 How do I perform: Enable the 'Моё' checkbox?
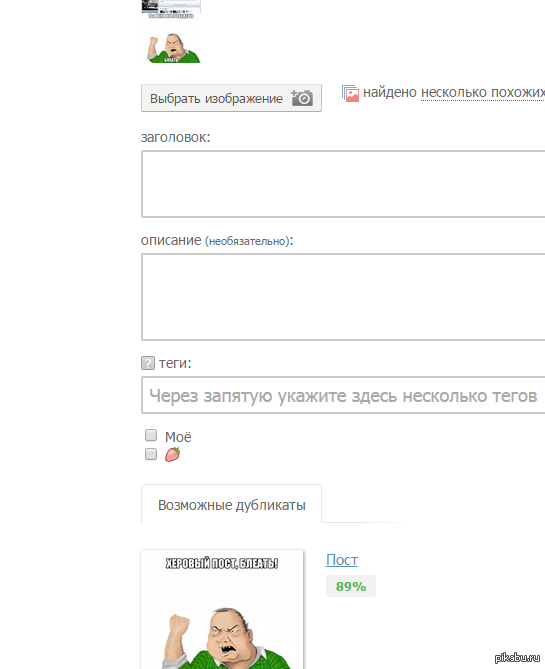pyautogui.click(x=151, y=435)
